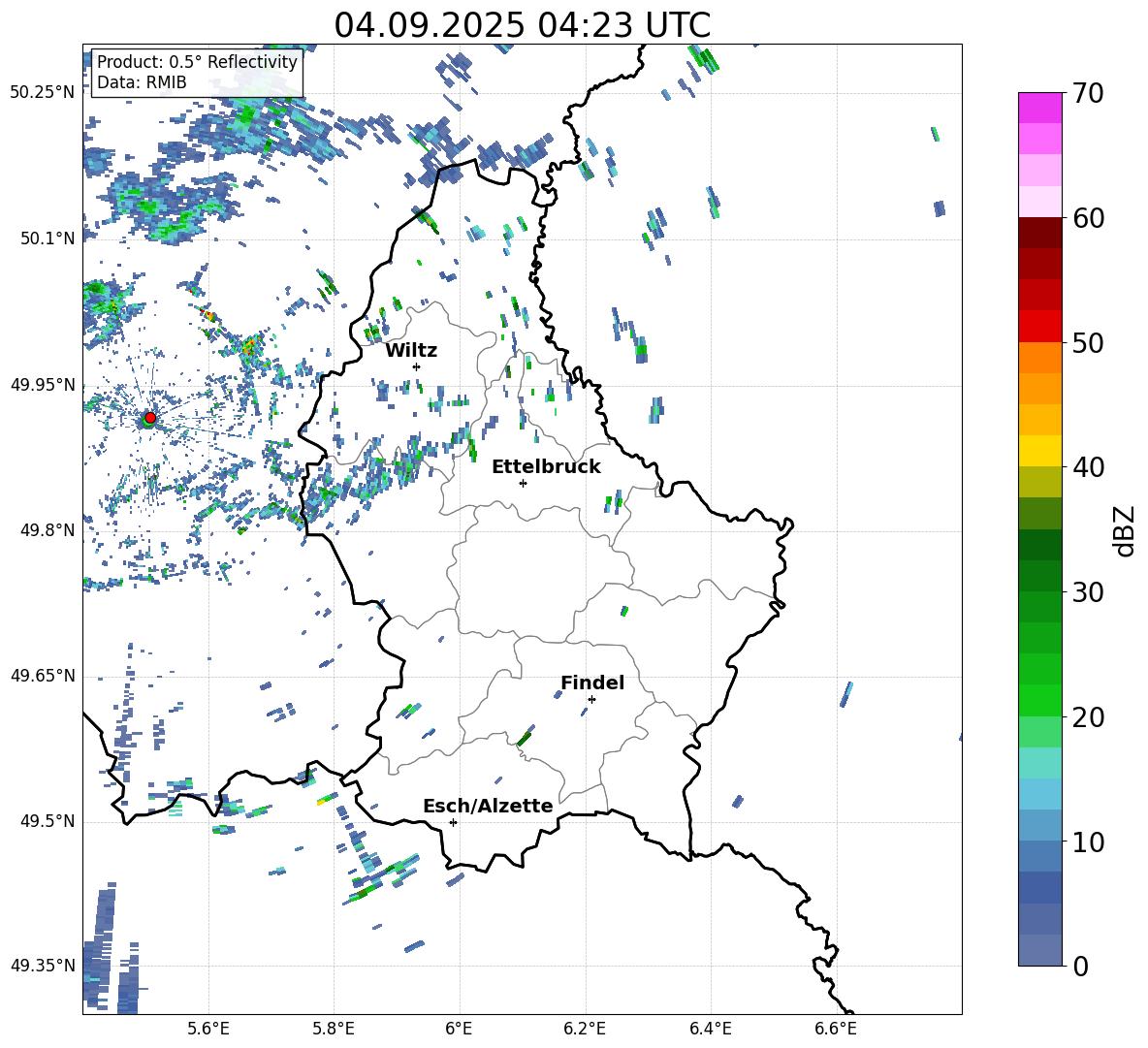
Task: Click the colorbar tick label 50
Action: [1088, 343]
